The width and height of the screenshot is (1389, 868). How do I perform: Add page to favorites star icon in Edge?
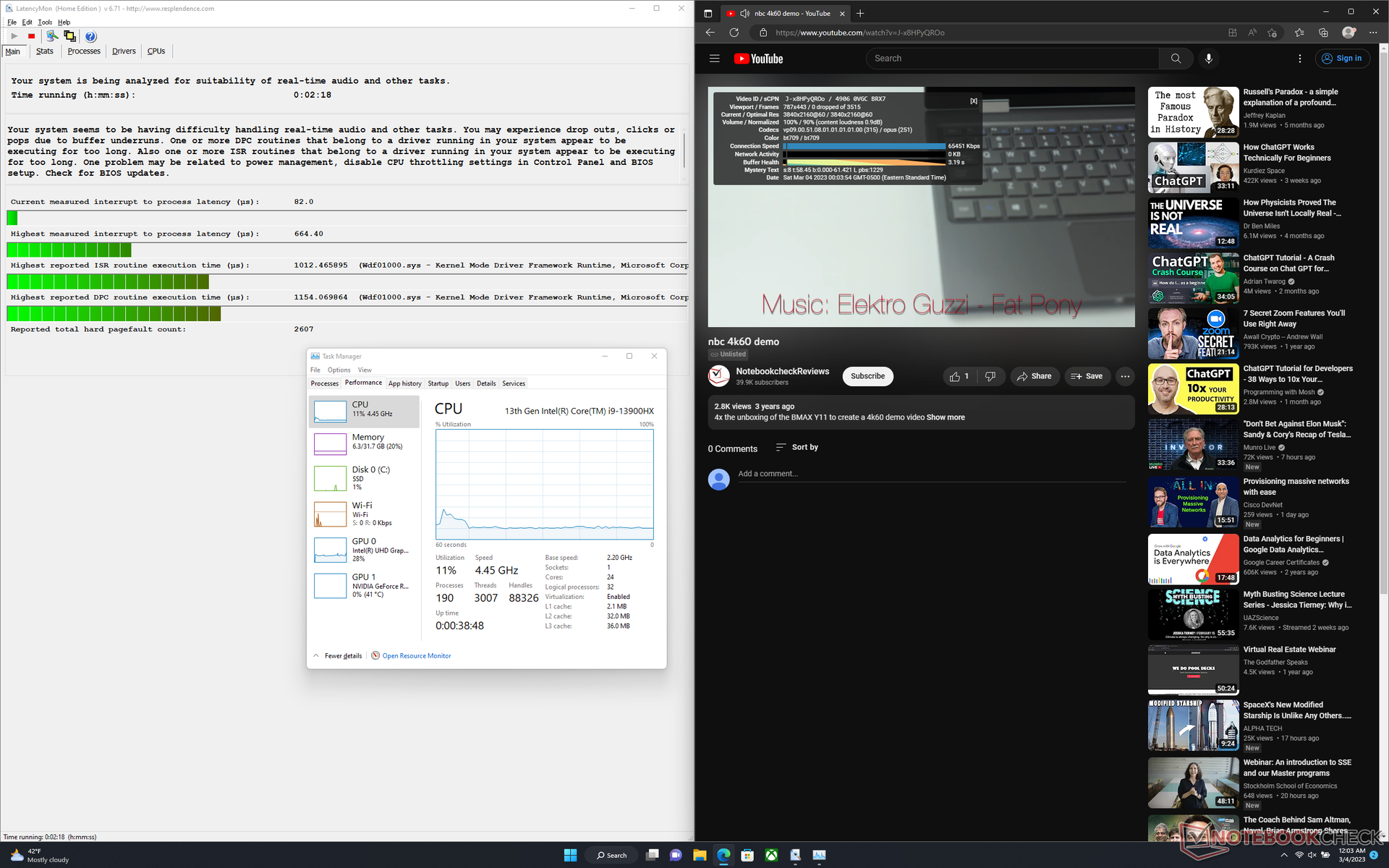tap(1272, 33)
